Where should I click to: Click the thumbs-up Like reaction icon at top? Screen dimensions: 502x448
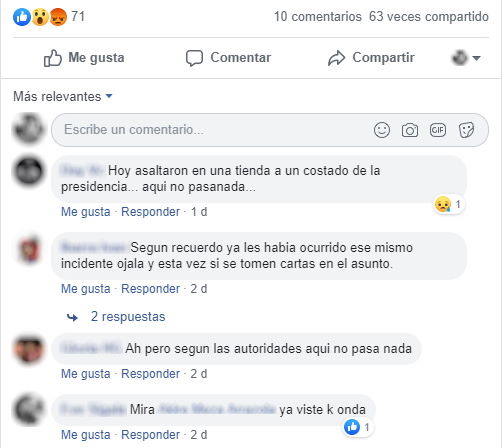(x=22, y=17)
